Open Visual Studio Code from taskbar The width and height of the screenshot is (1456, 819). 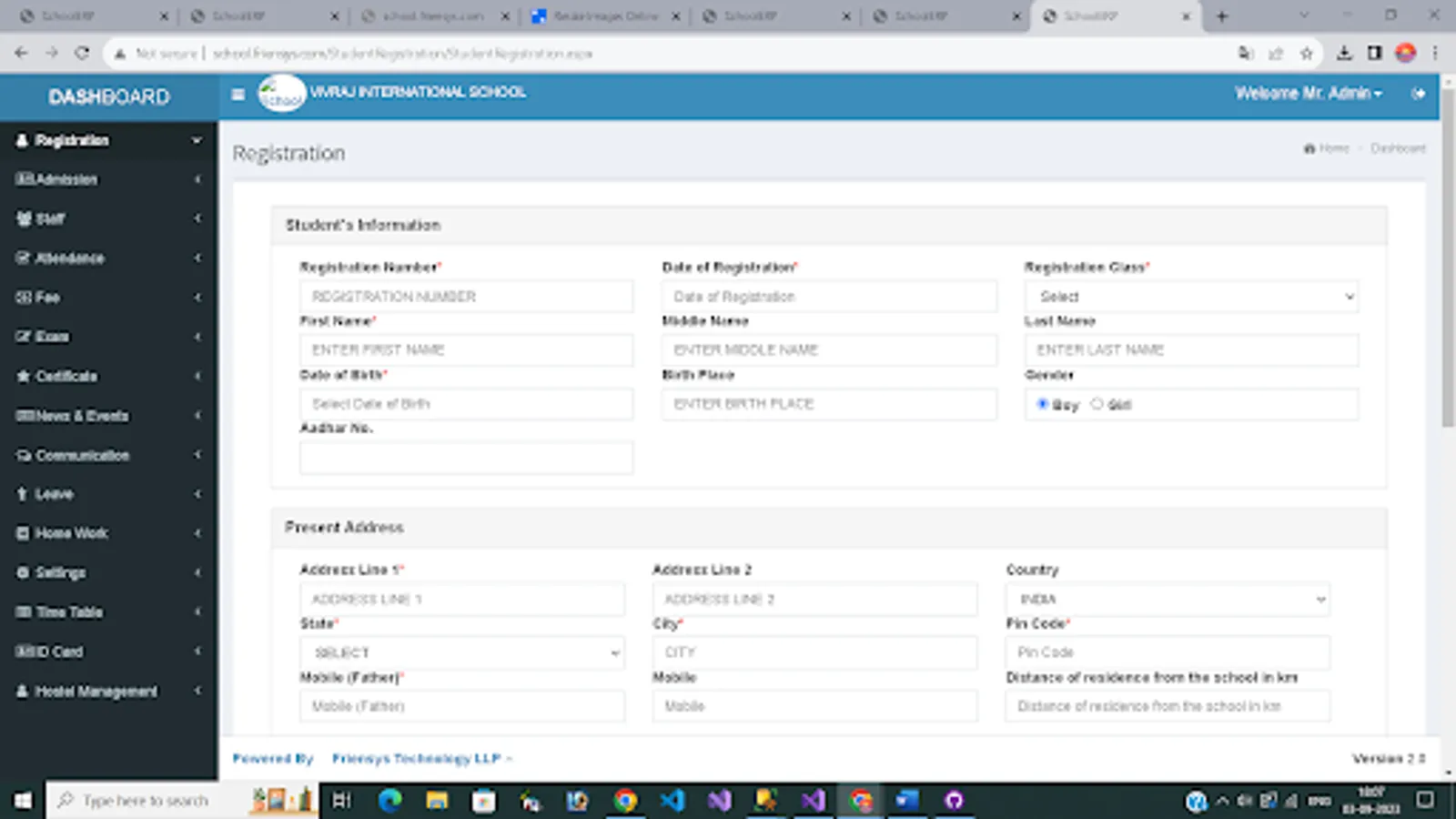[672, 800]
